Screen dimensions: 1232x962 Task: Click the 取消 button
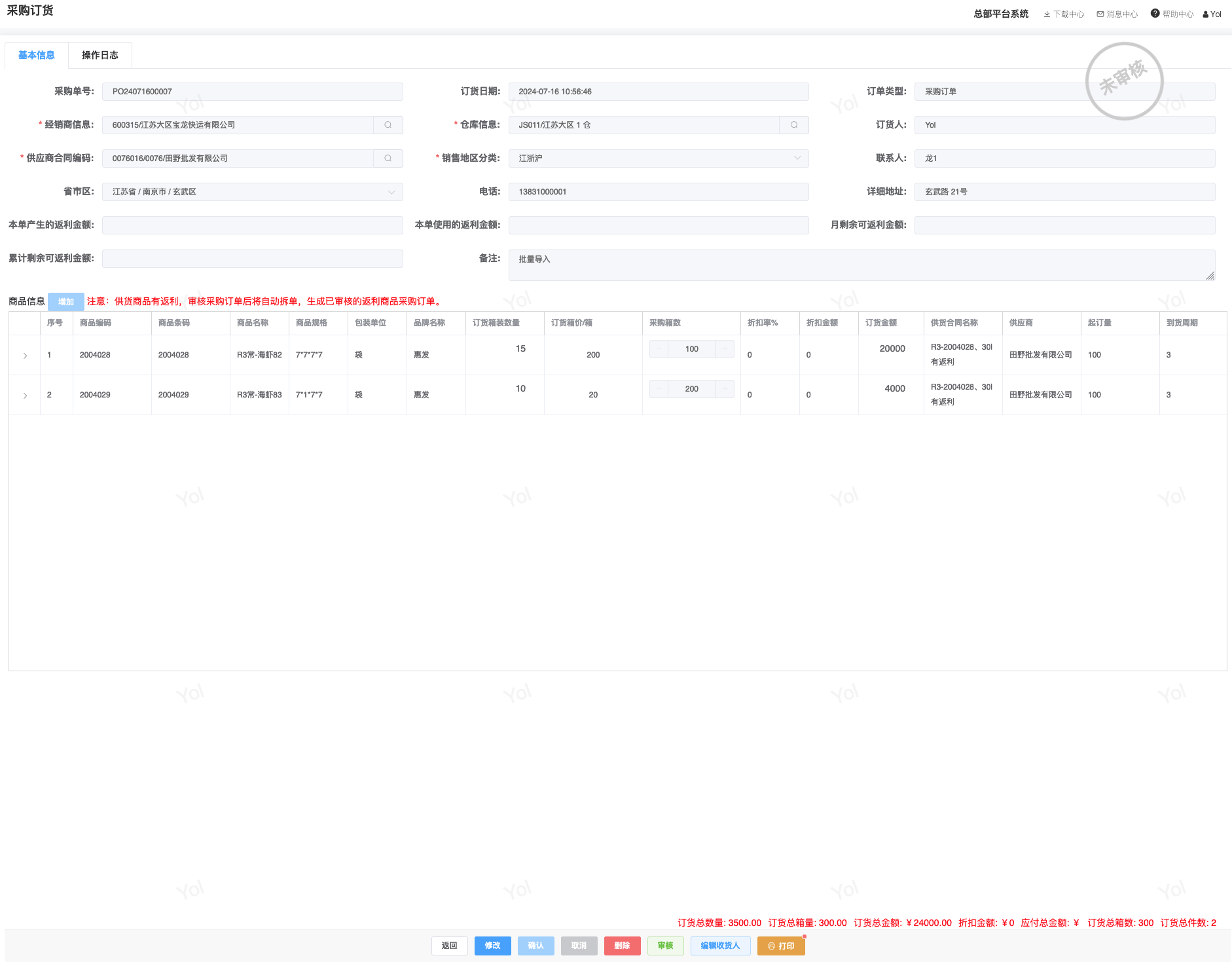(579, 946)
